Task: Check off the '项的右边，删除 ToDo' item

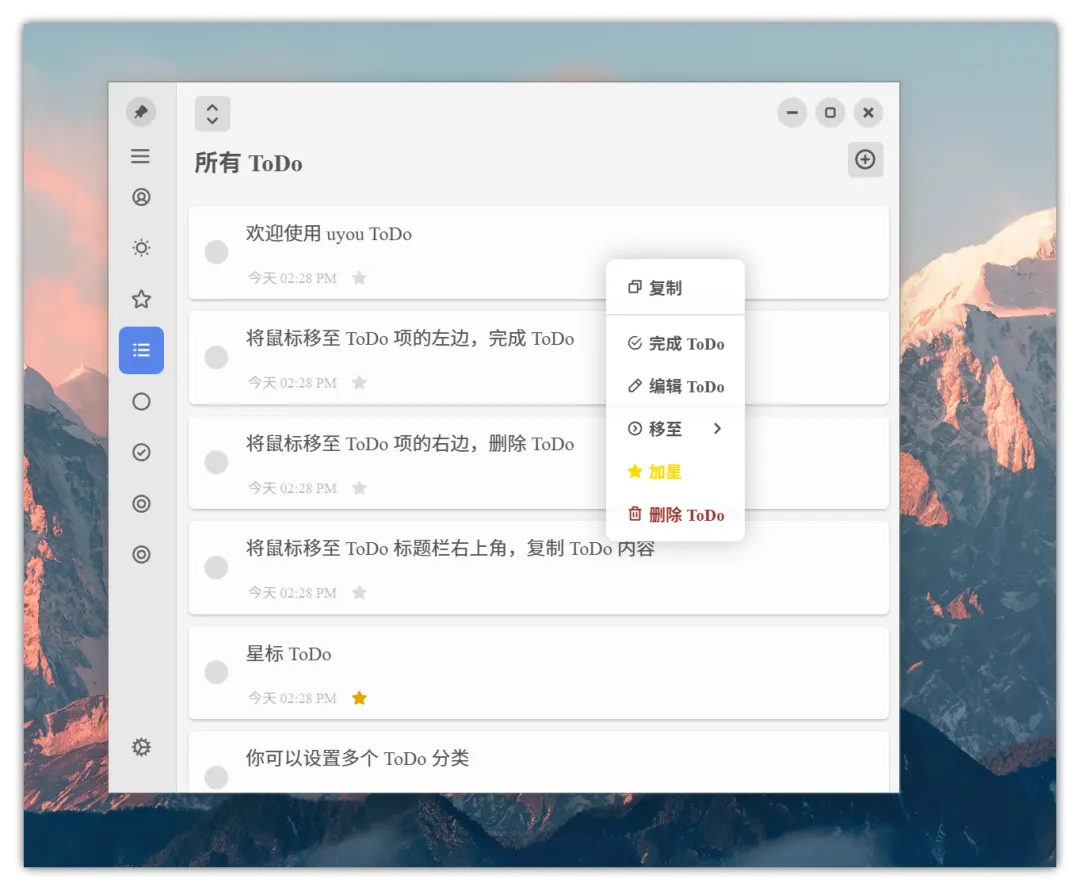Action: pos(216,462)
